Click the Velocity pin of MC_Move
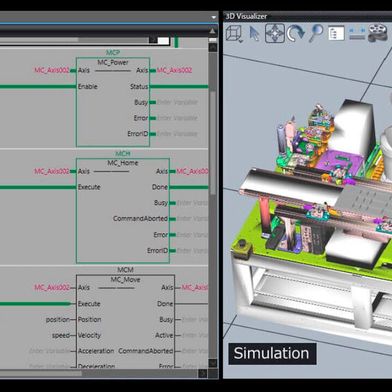392x392 pixels. (x=89, y=335)
